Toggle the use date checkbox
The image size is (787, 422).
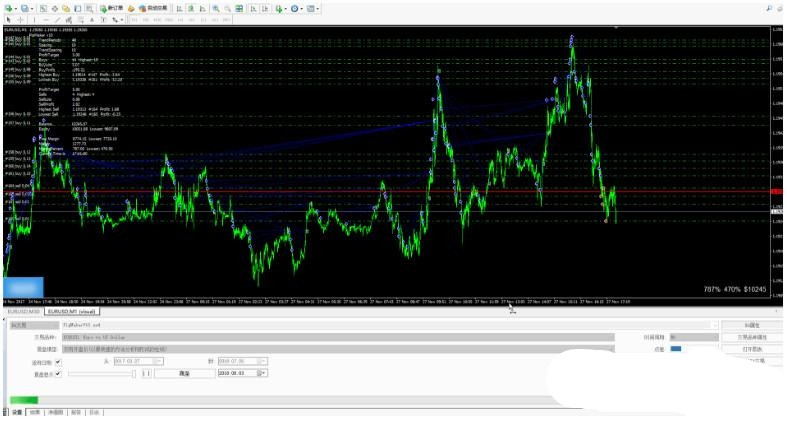pyautogui.click(x=57, y=360)
